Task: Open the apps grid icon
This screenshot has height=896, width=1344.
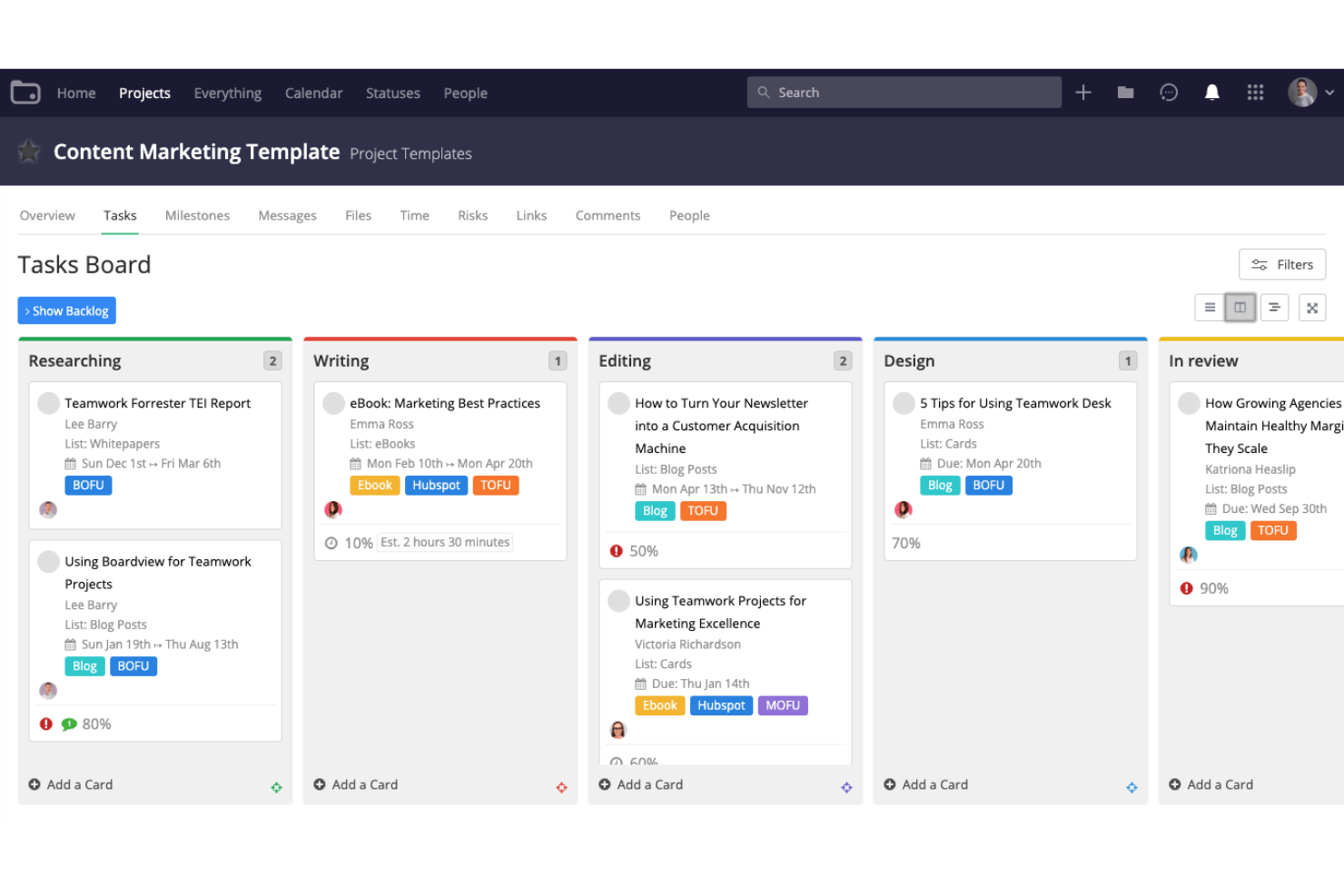Action: pos(1255,92)
